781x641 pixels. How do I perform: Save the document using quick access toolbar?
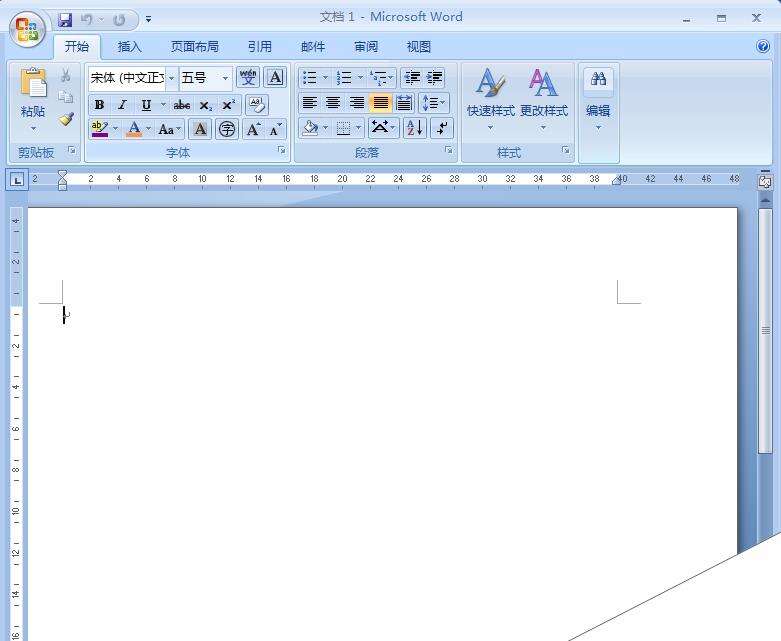click(x=65, y=20)
